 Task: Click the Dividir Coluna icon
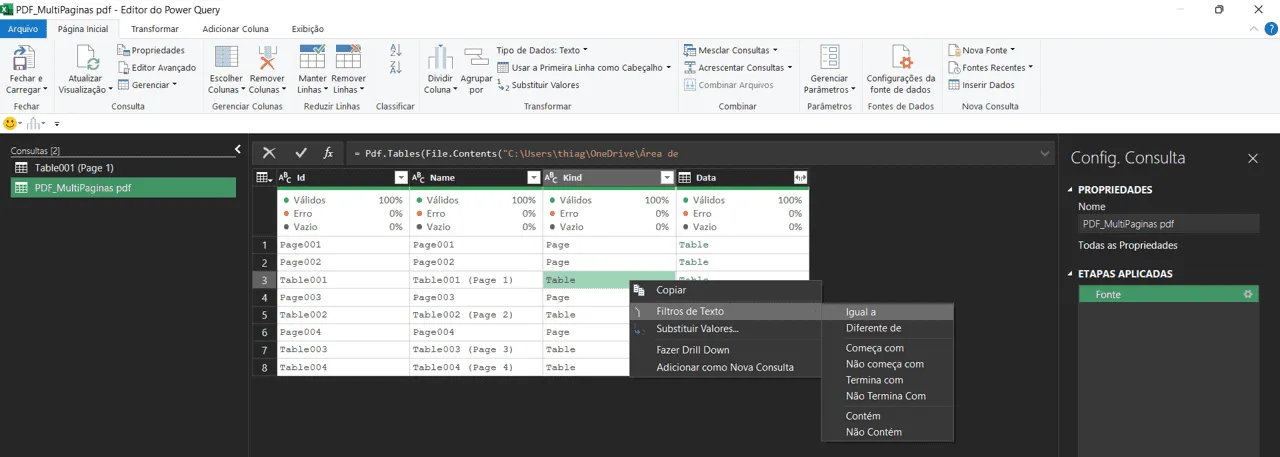(440, 57)
